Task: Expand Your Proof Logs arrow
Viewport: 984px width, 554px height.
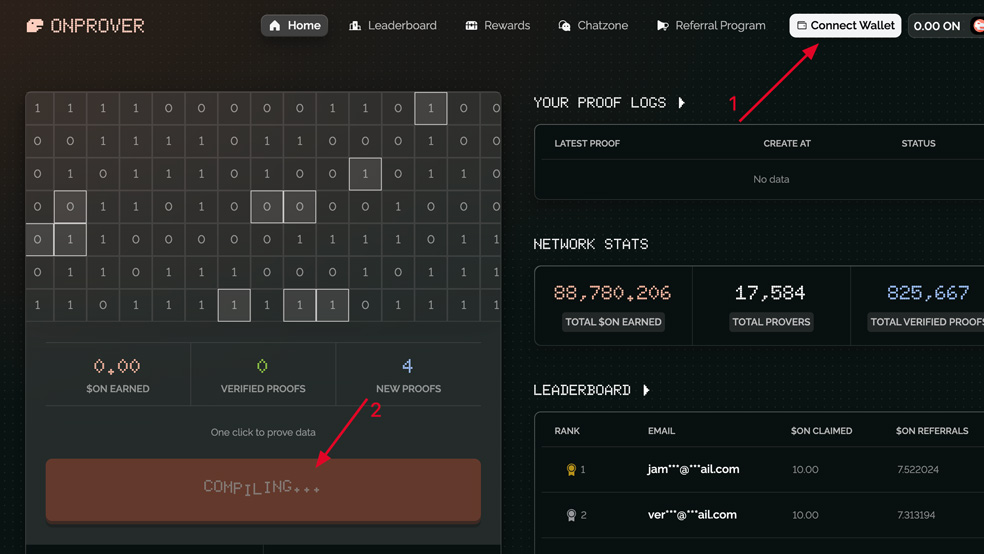Action: tap(682, 102)
